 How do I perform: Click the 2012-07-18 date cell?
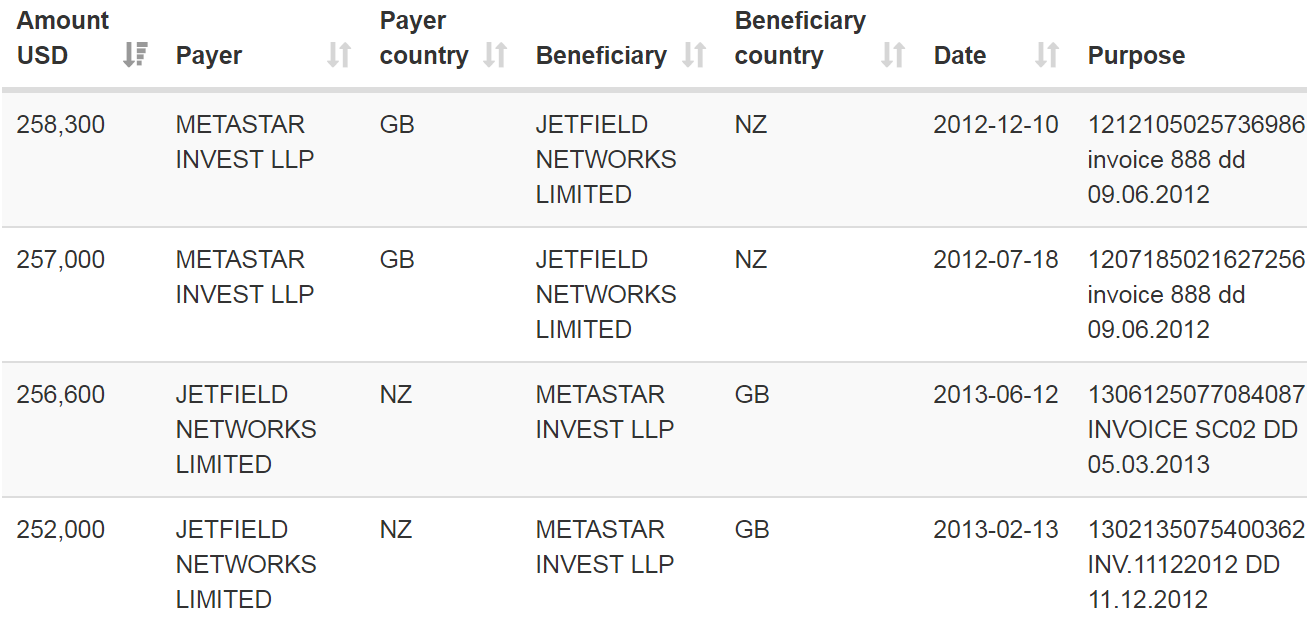995,260
